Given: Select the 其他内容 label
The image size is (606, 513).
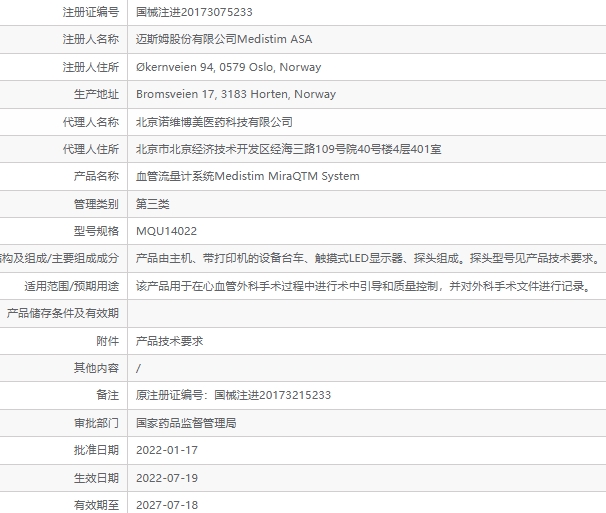Looking at the screenshot, I should [x=96, y=368].
